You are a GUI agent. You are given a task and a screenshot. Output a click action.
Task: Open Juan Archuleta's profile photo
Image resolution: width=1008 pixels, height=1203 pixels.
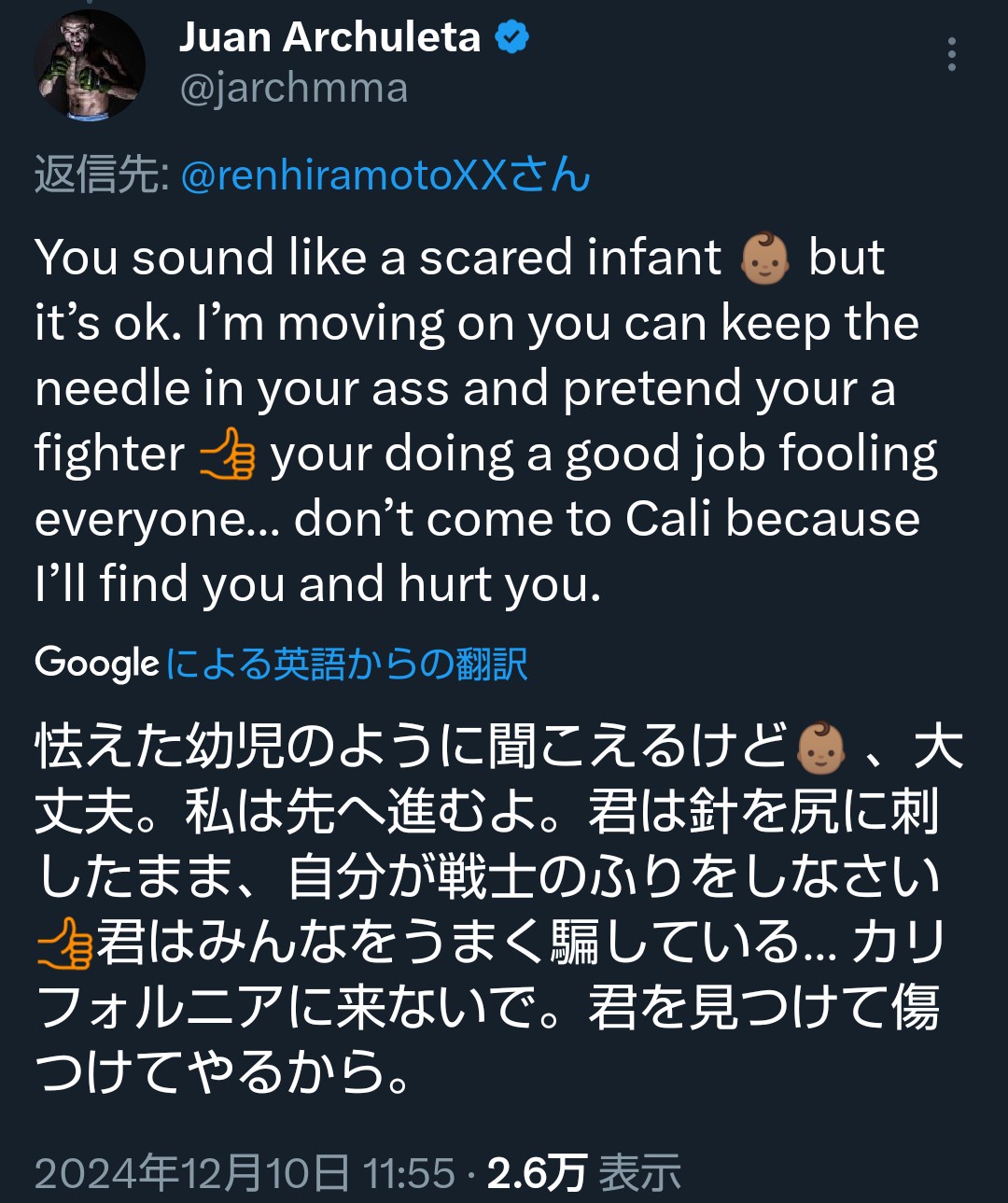[90, 65]
